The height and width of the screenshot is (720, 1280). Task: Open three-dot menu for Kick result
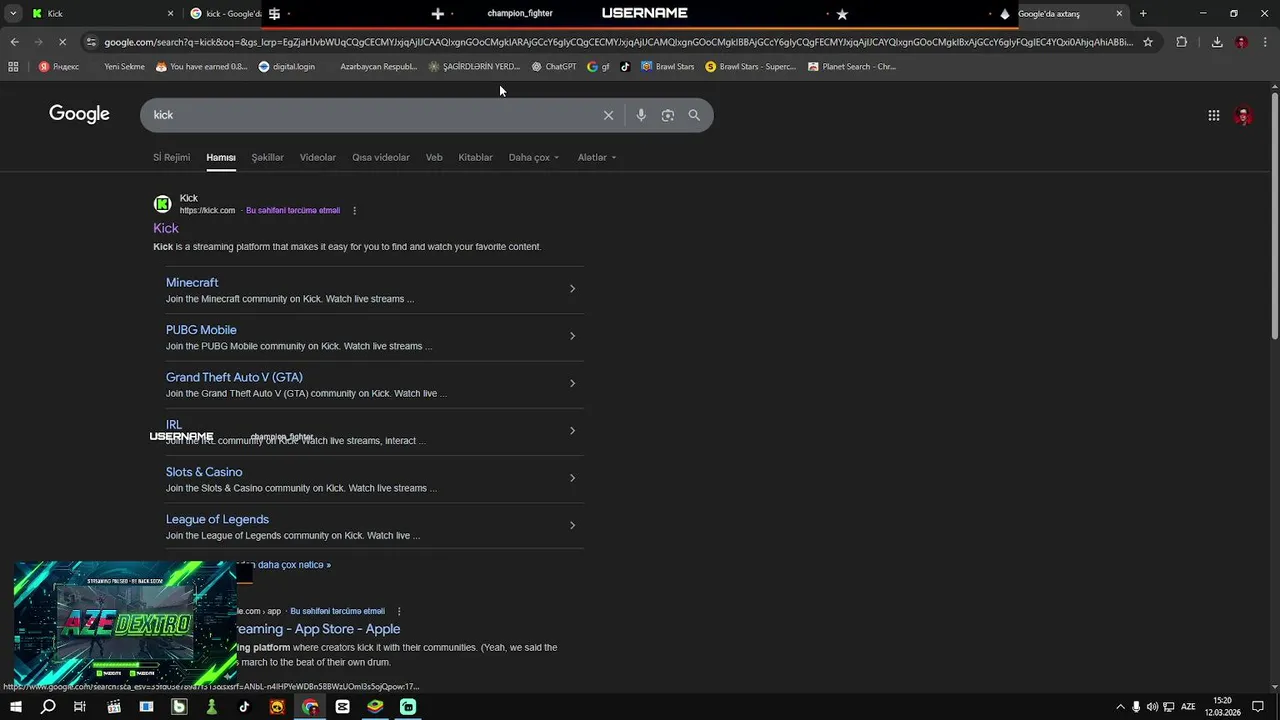click(354, 211)
